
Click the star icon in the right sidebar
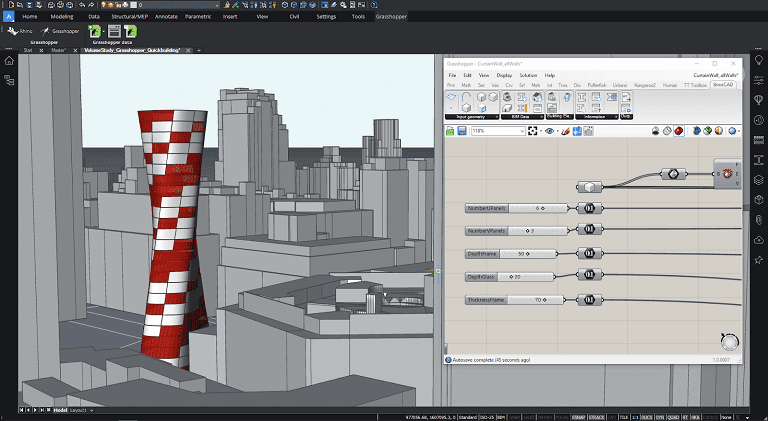point(759,260)
